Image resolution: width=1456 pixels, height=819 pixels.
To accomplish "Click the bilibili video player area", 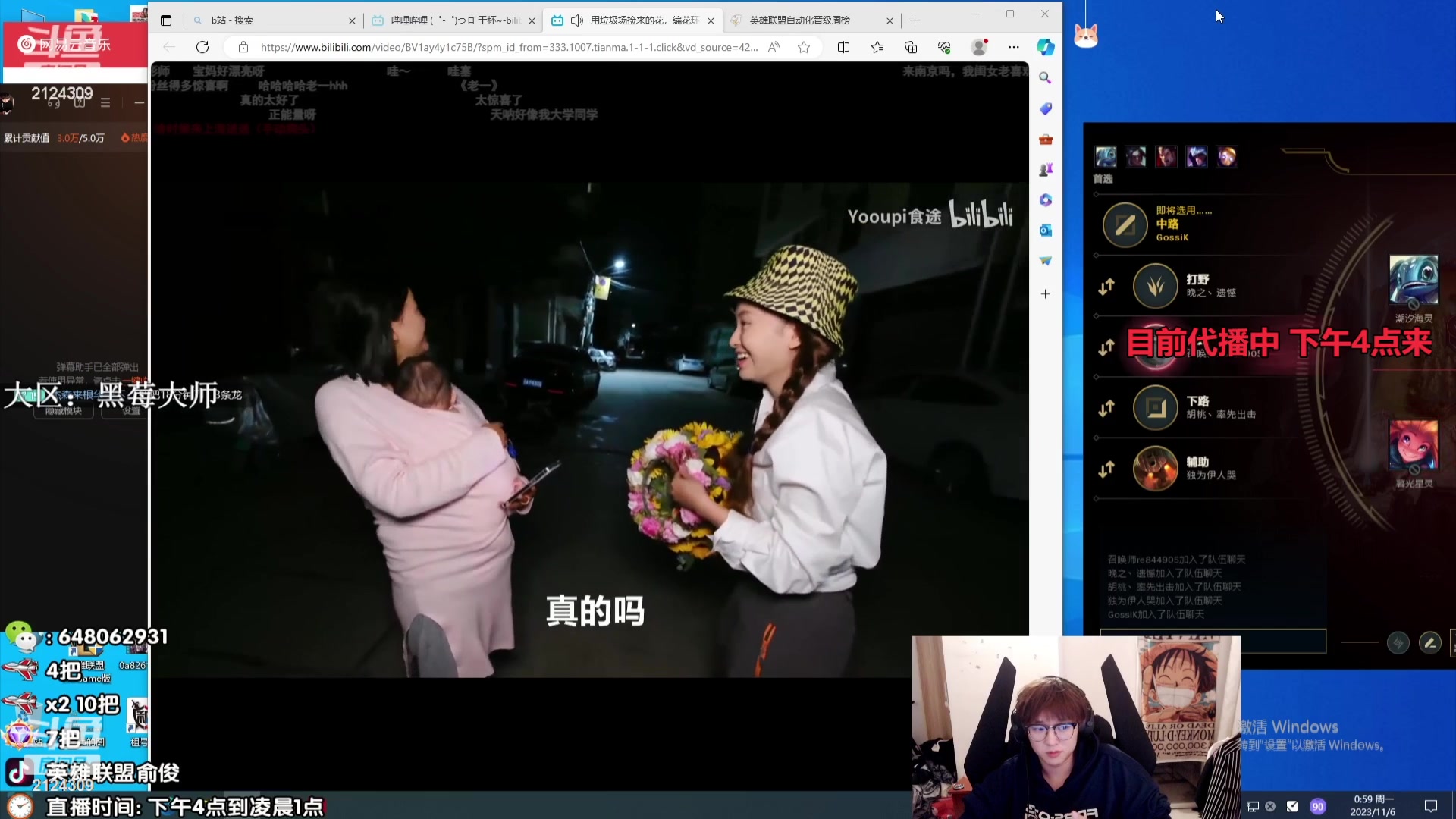I will coord(589,428).
